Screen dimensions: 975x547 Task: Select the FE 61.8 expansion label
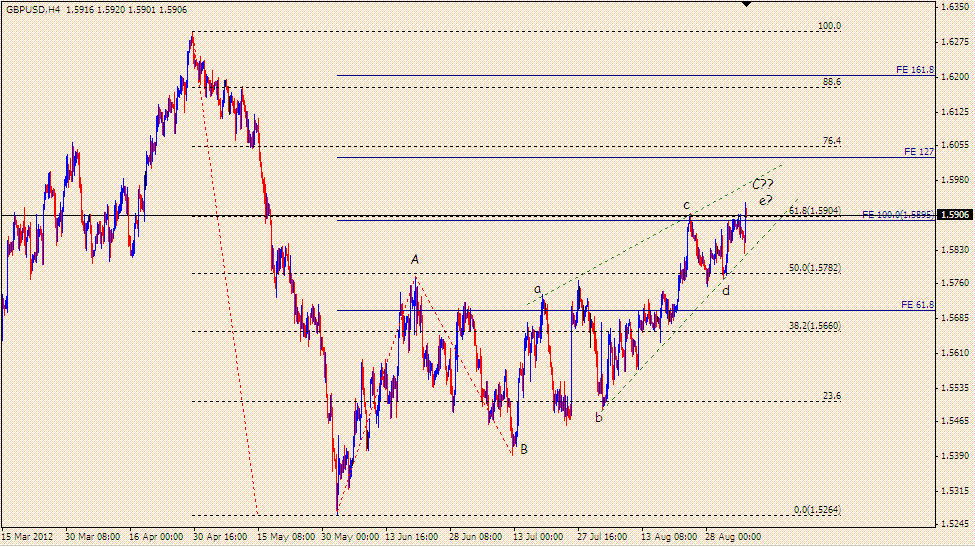pos(917,305)
